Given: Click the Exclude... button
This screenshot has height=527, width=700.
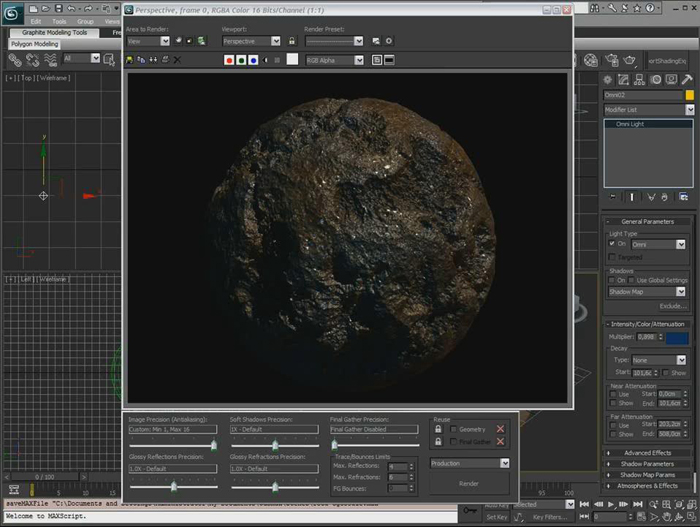Looking at the screenshot, I should click(x=672, y=306).
